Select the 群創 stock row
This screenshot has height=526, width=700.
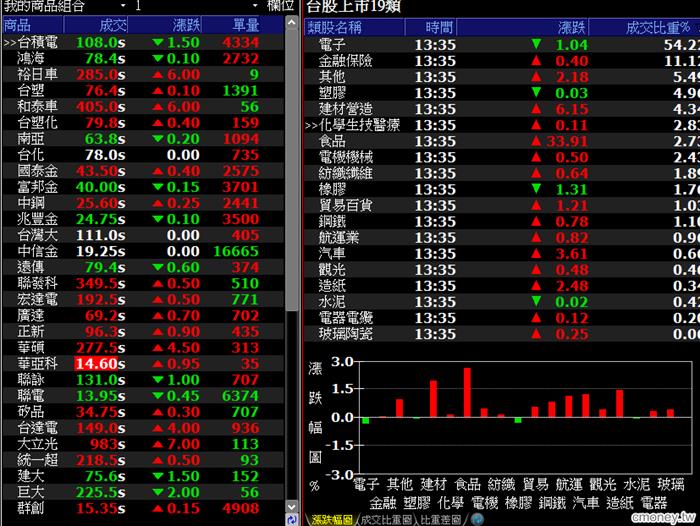point(143,509)
